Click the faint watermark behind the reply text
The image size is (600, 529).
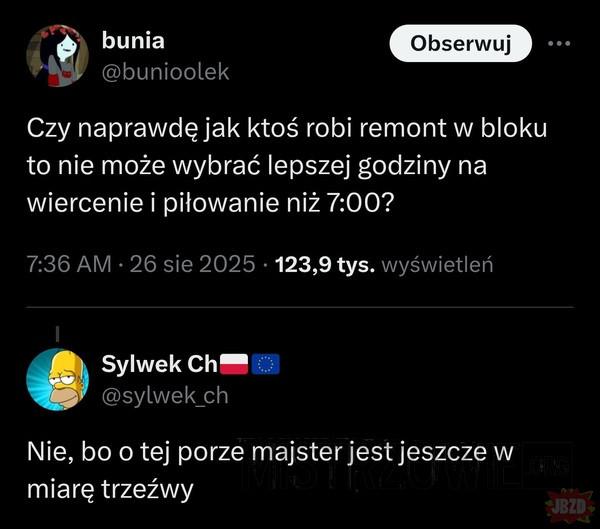click(x=406, y=465)
